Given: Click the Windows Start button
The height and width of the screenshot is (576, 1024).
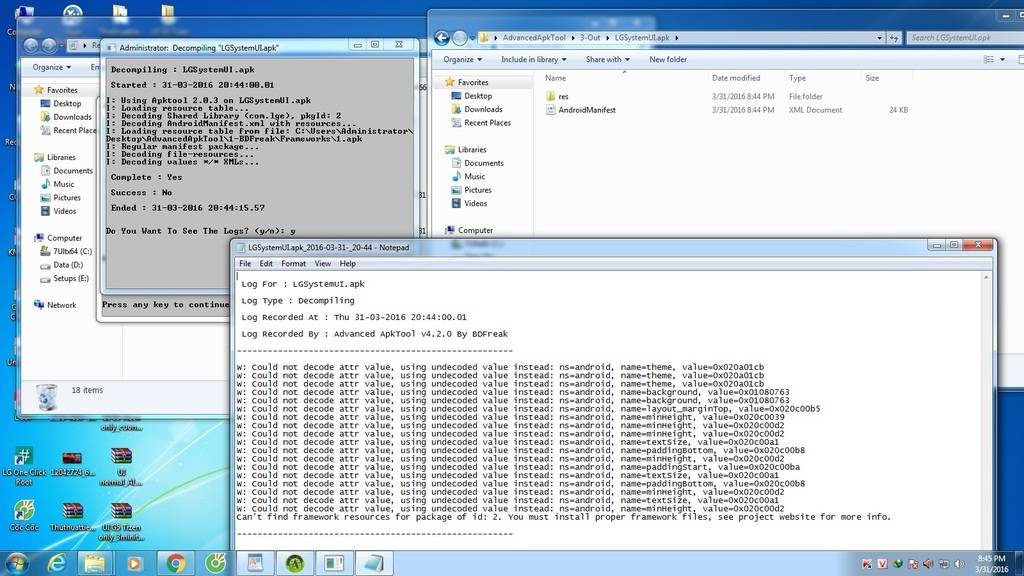Looking at the screenshot, I should click(17, 562).
